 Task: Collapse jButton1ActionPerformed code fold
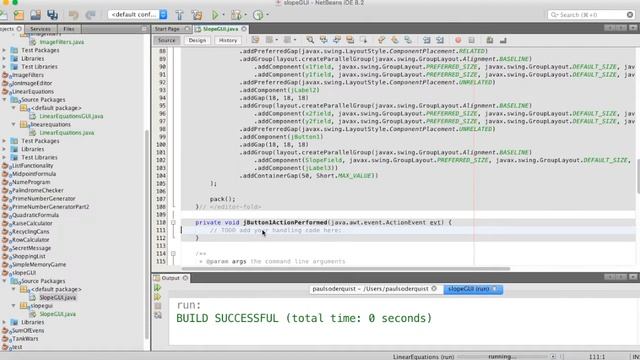173,222
